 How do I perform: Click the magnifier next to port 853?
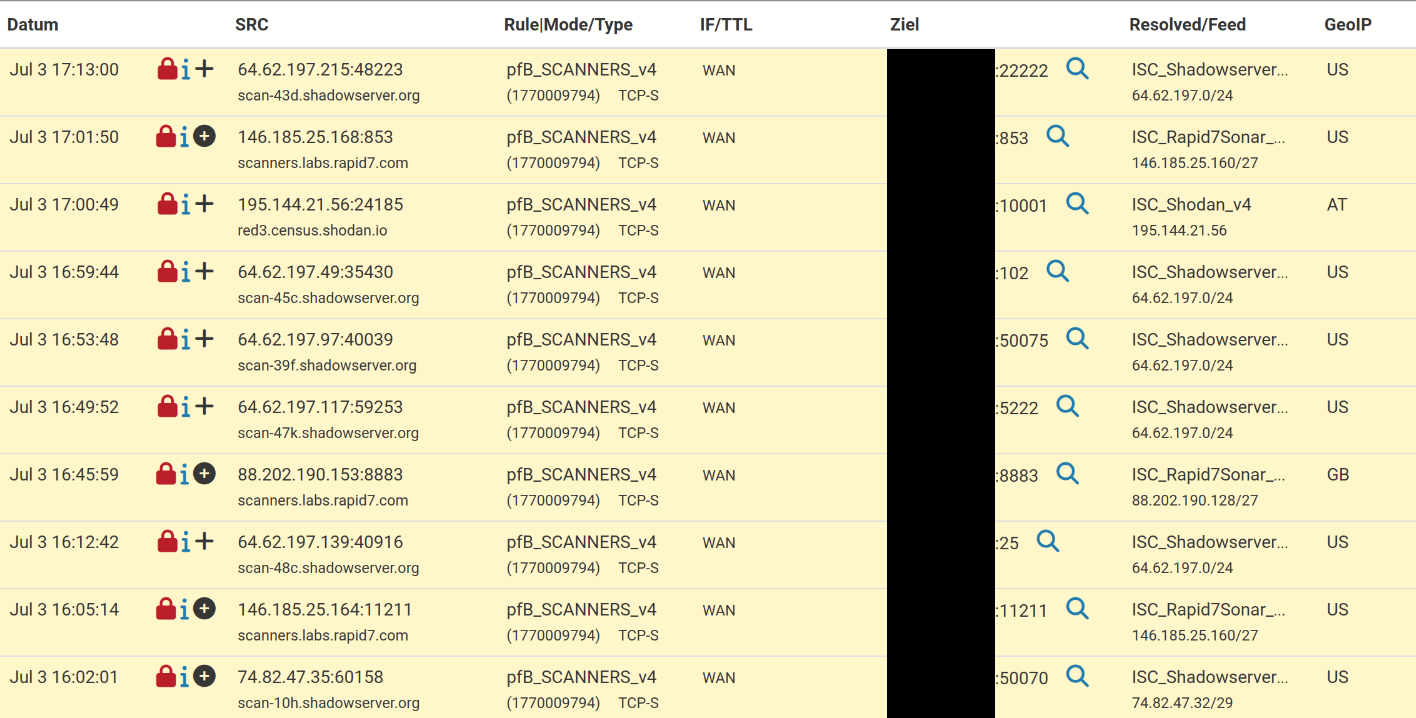pyautogui.click(x=1057, y=137)
